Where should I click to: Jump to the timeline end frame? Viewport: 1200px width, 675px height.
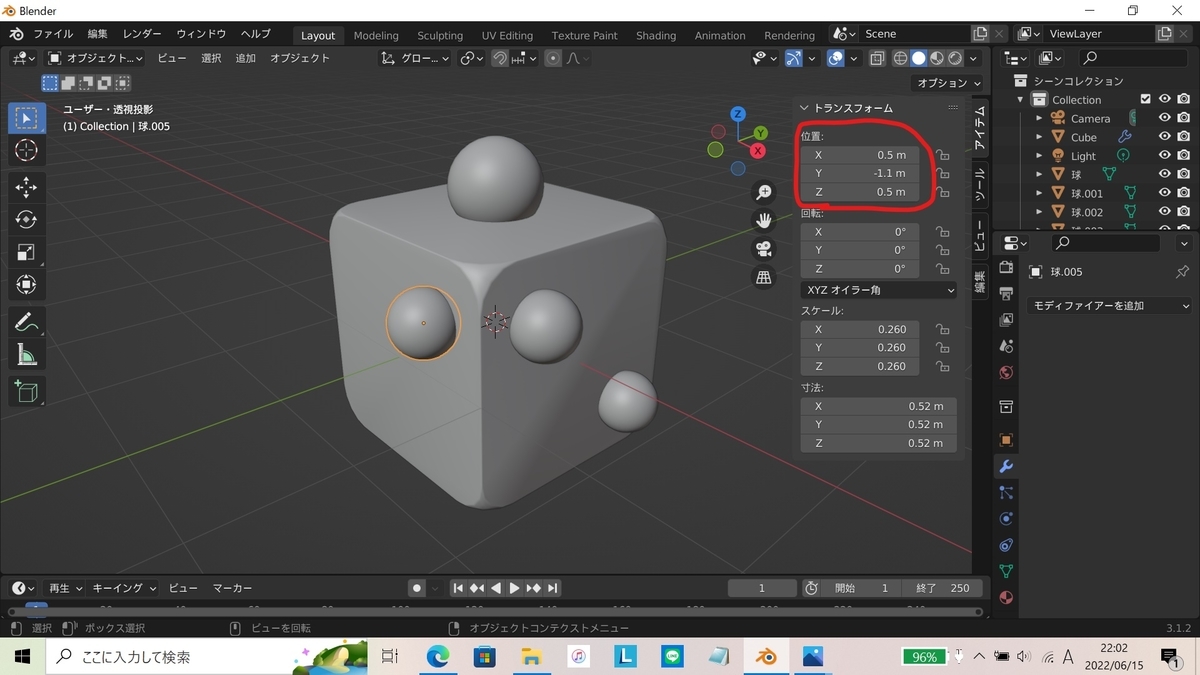pos(553,588)
